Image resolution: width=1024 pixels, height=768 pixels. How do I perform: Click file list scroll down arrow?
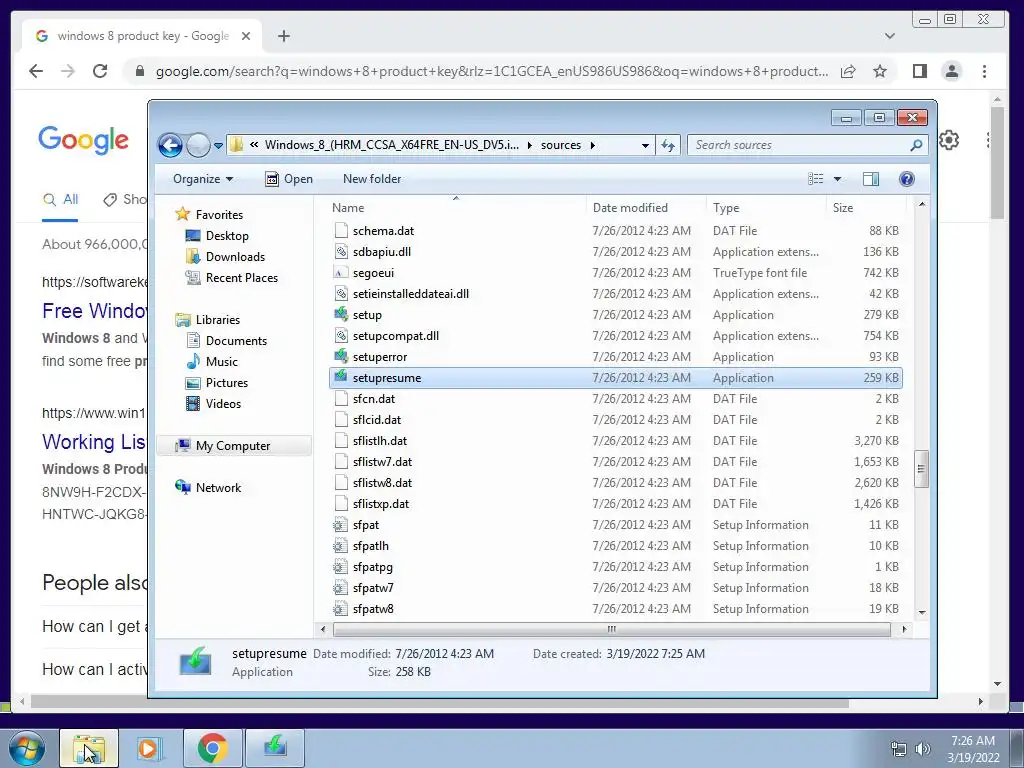922,612
